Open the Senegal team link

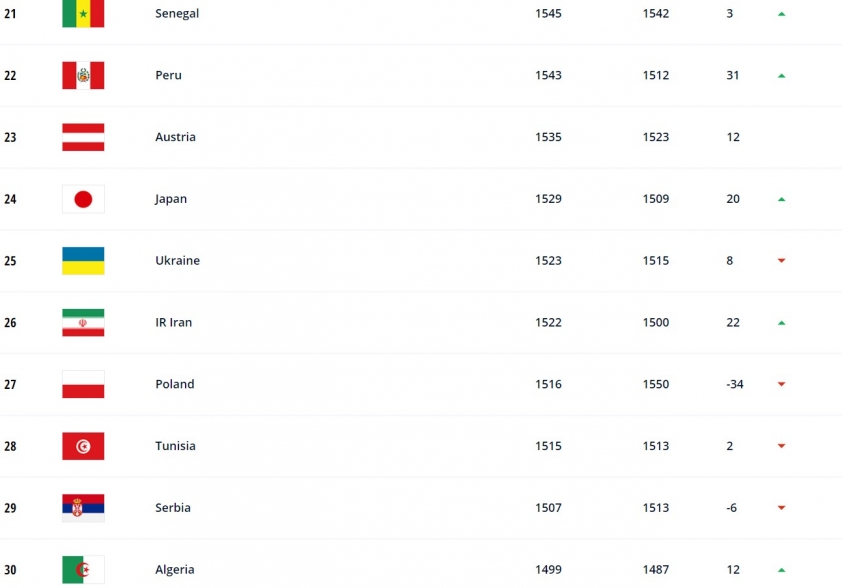coord(177,13)
